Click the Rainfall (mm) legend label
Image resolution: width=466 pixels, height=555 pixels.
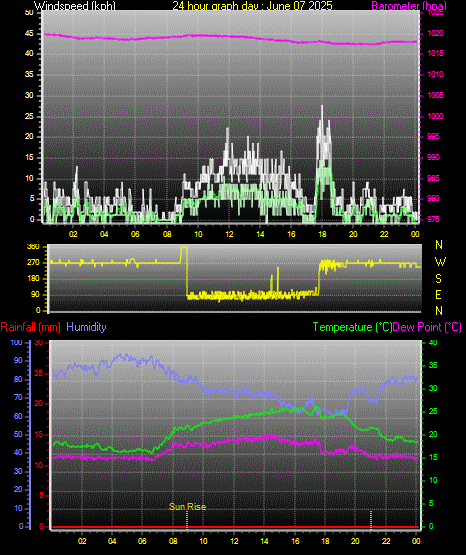(30, 327)
